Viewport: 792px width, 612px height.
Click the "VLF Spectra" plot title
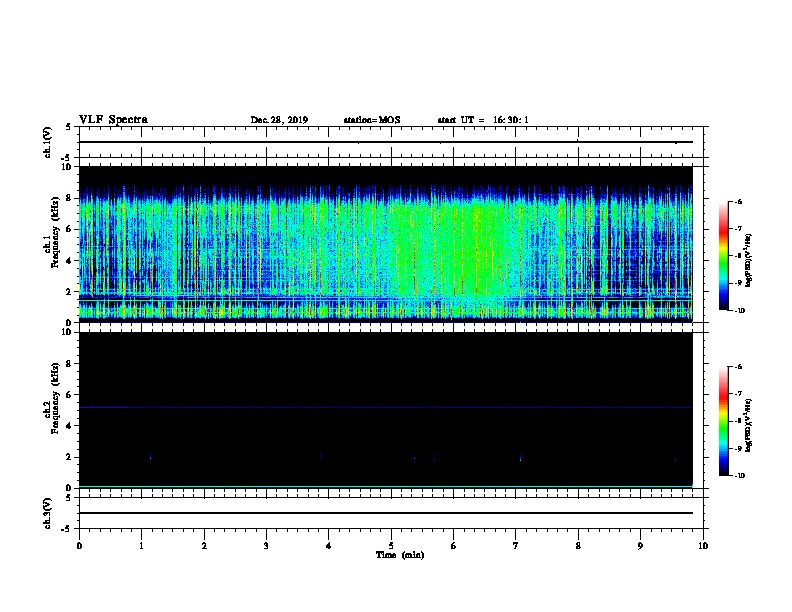point(113,120)
